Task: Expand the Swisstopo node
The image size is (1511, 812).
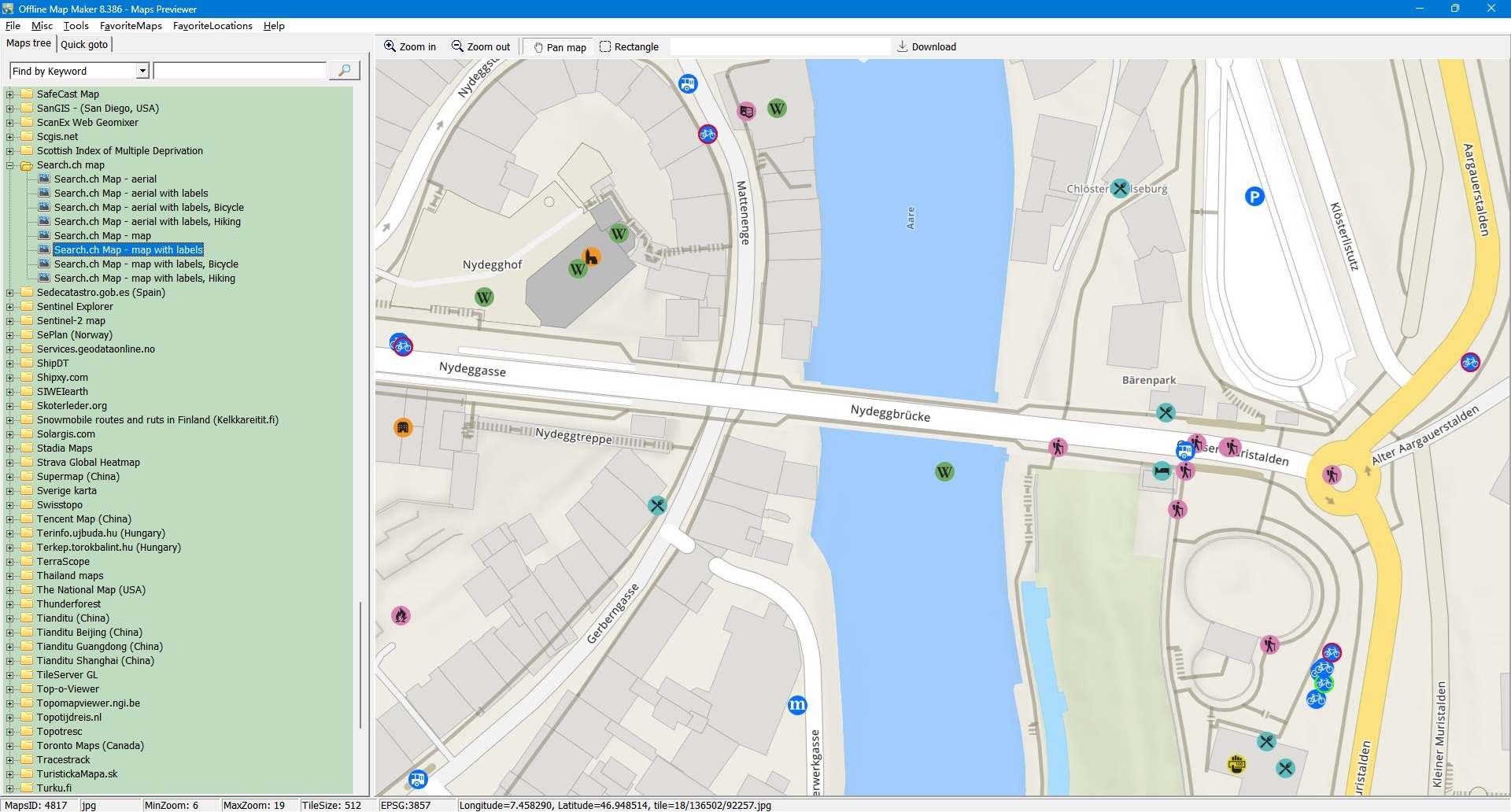Action: (10, 505)
